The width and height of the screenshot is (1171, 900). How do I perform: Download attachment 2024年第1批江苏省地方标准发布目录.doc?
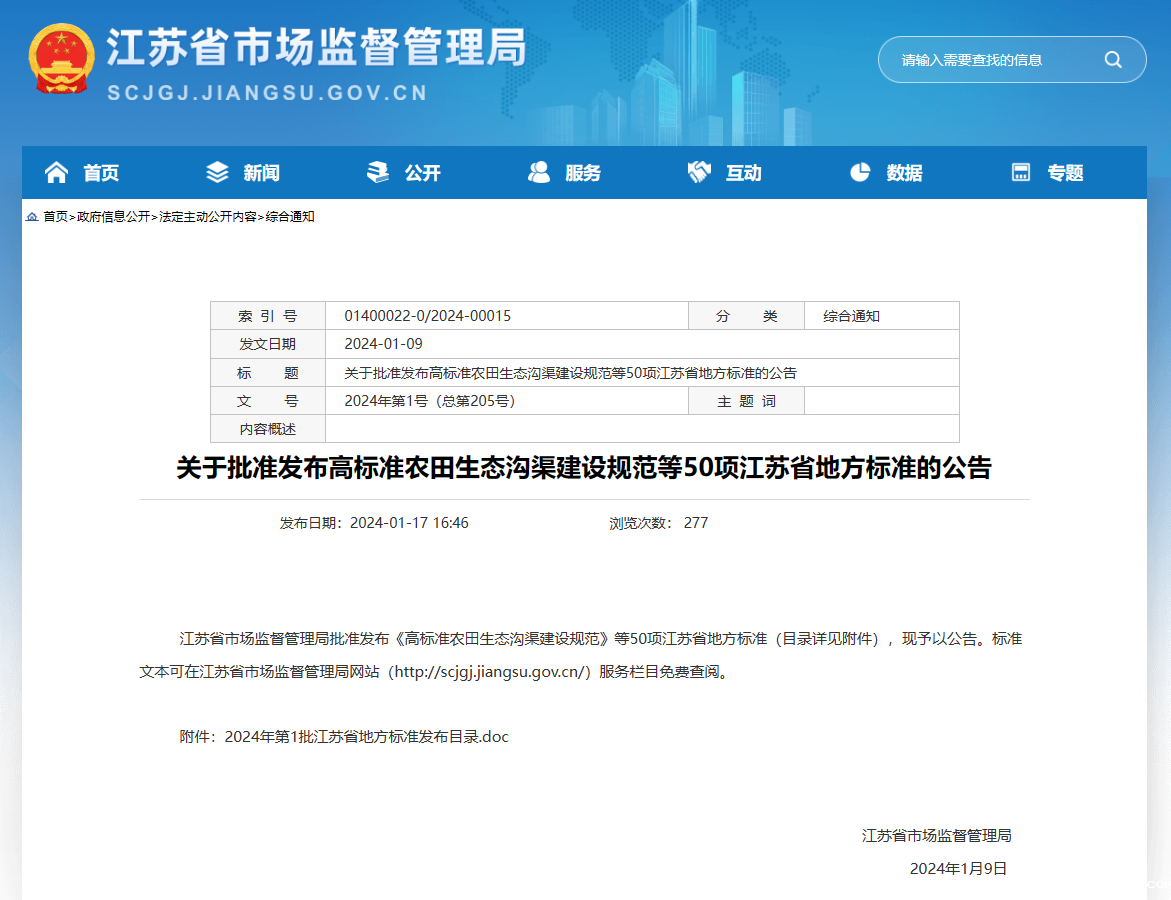click(x=366, y=737)
